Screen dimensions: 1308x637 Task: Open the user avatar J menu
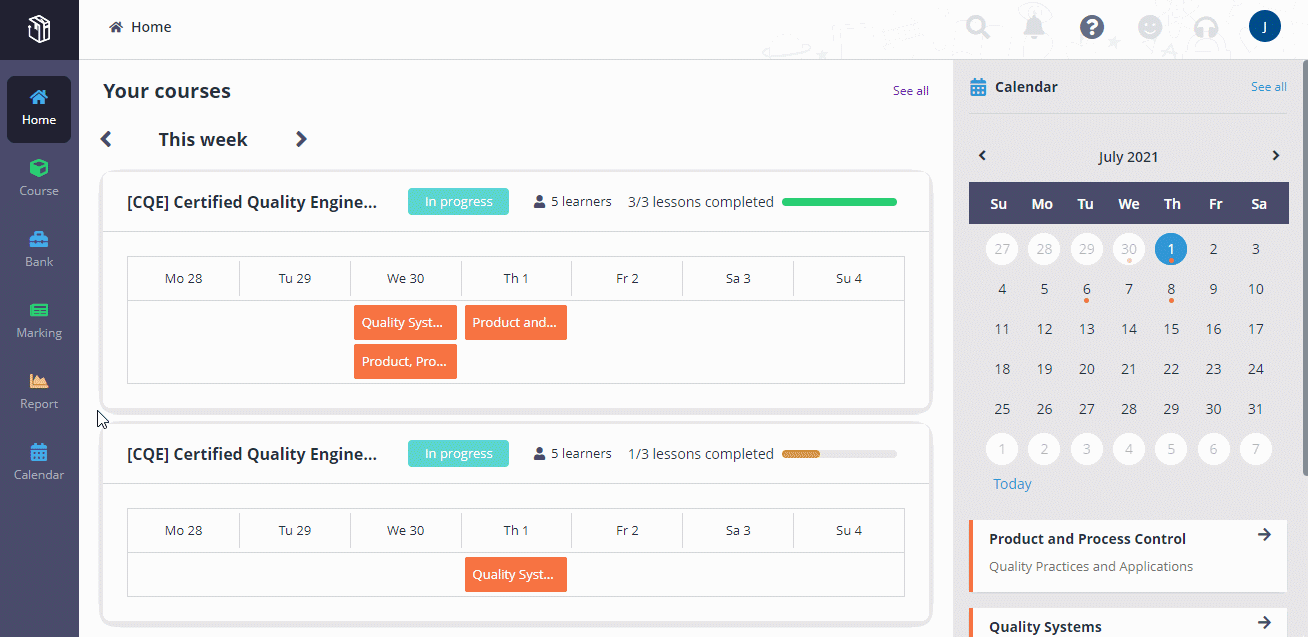1265,27
